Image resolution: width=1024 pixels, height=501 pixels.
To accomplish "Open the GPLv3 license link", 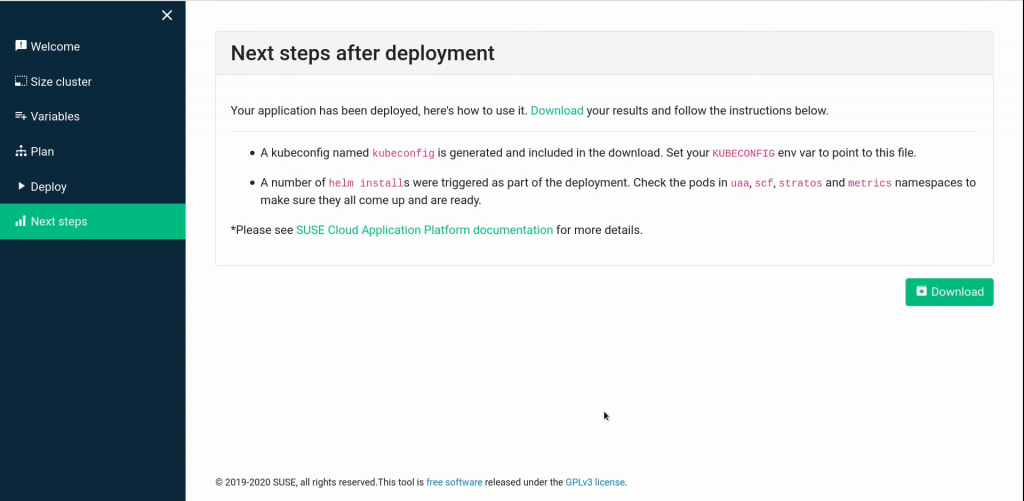I will [595, 482].
